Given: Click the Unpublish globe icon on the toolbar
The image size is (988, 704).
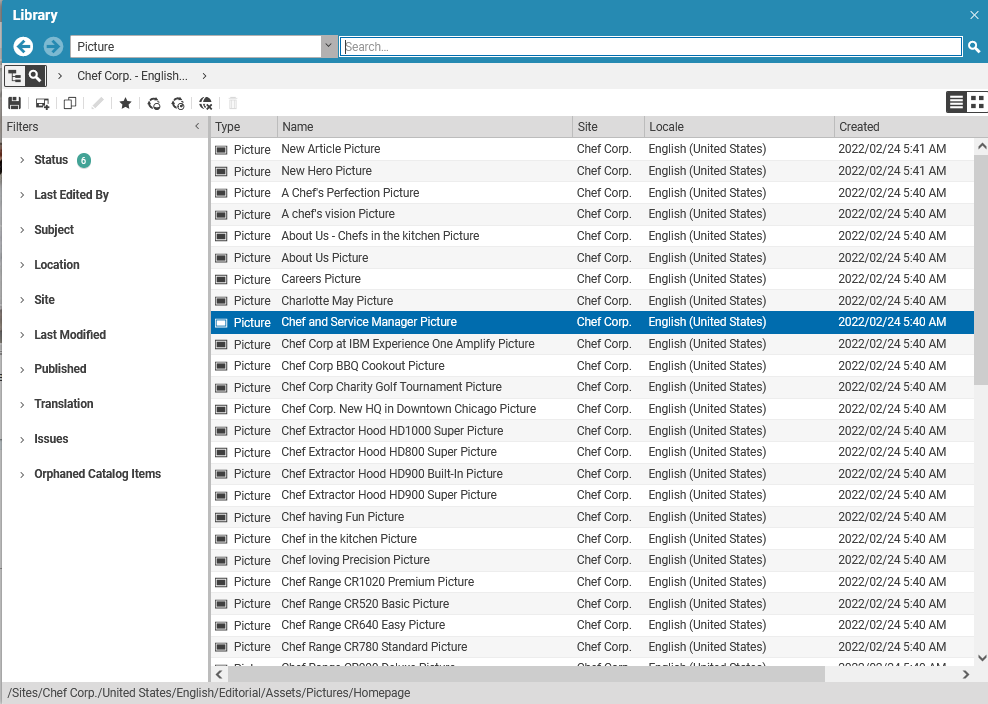Looking at the screenshot, I should 206,103.
